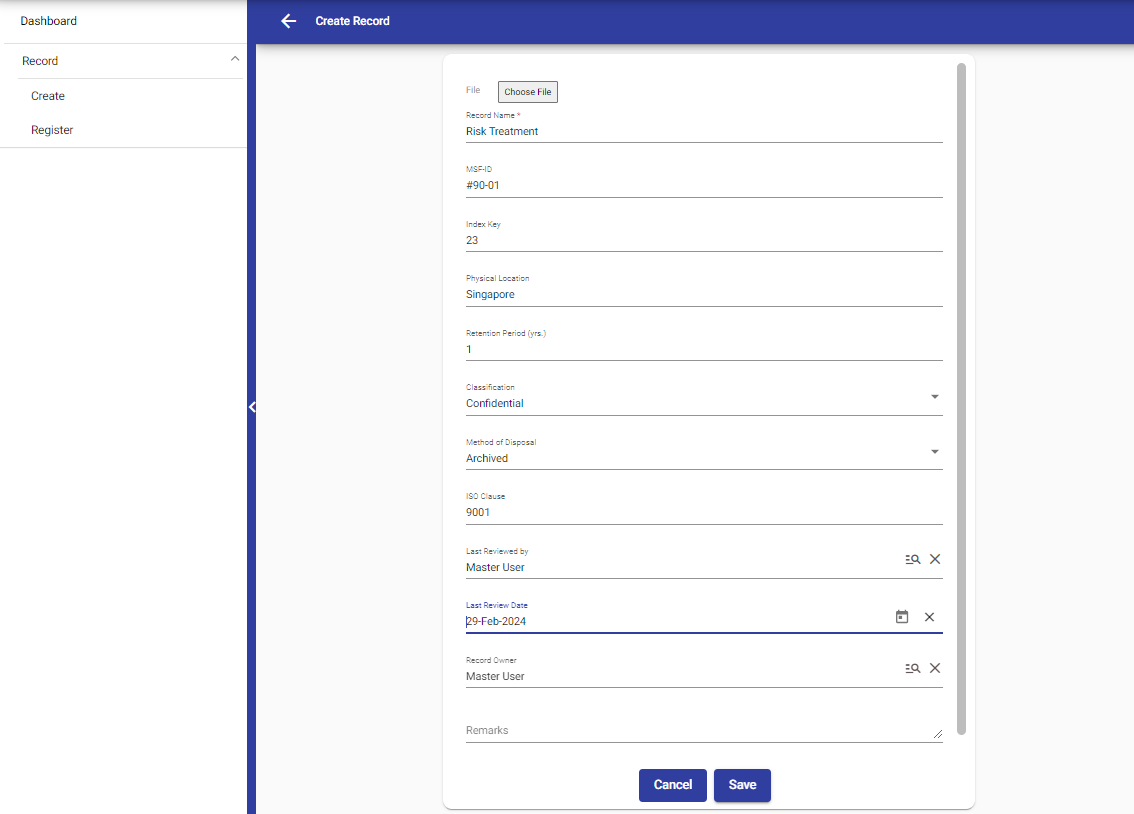
Task: Select Create under the Record menu
Action: tap(48, 96)
